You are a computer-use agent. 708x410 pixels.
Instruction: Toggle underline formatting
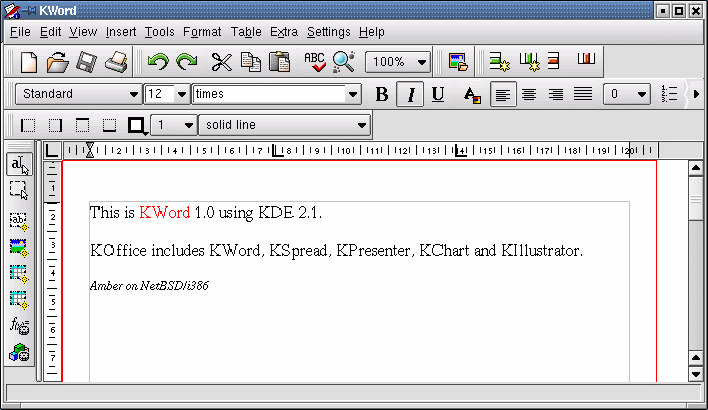tap(438, 94)
